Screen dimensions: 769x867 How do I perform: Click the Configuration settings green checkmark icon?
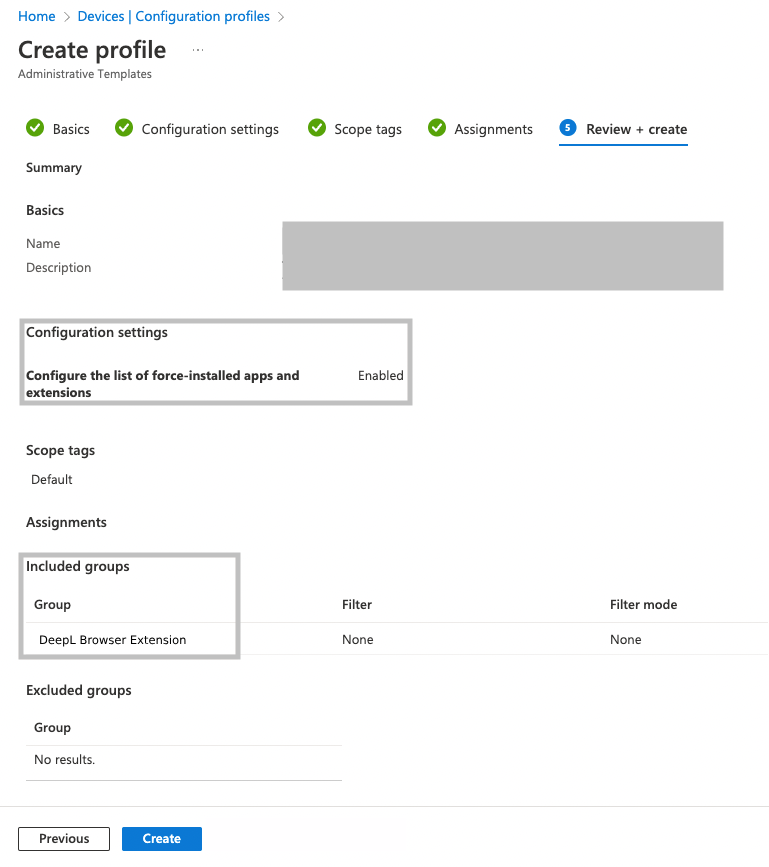124,128
